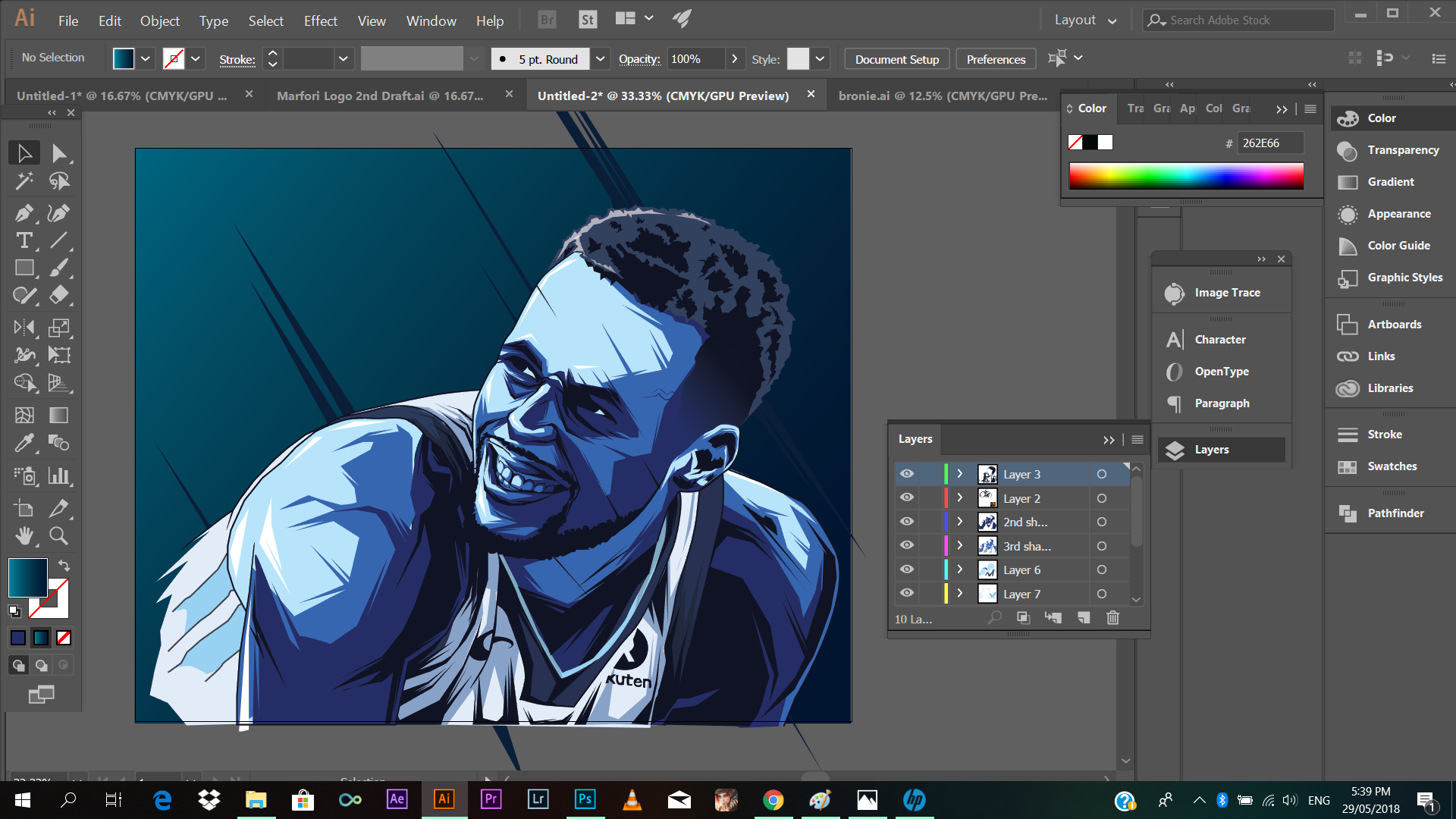Screen dimensions: 1456x819
Task: Hide Layer 2 visibility eye
Action: 907,498
